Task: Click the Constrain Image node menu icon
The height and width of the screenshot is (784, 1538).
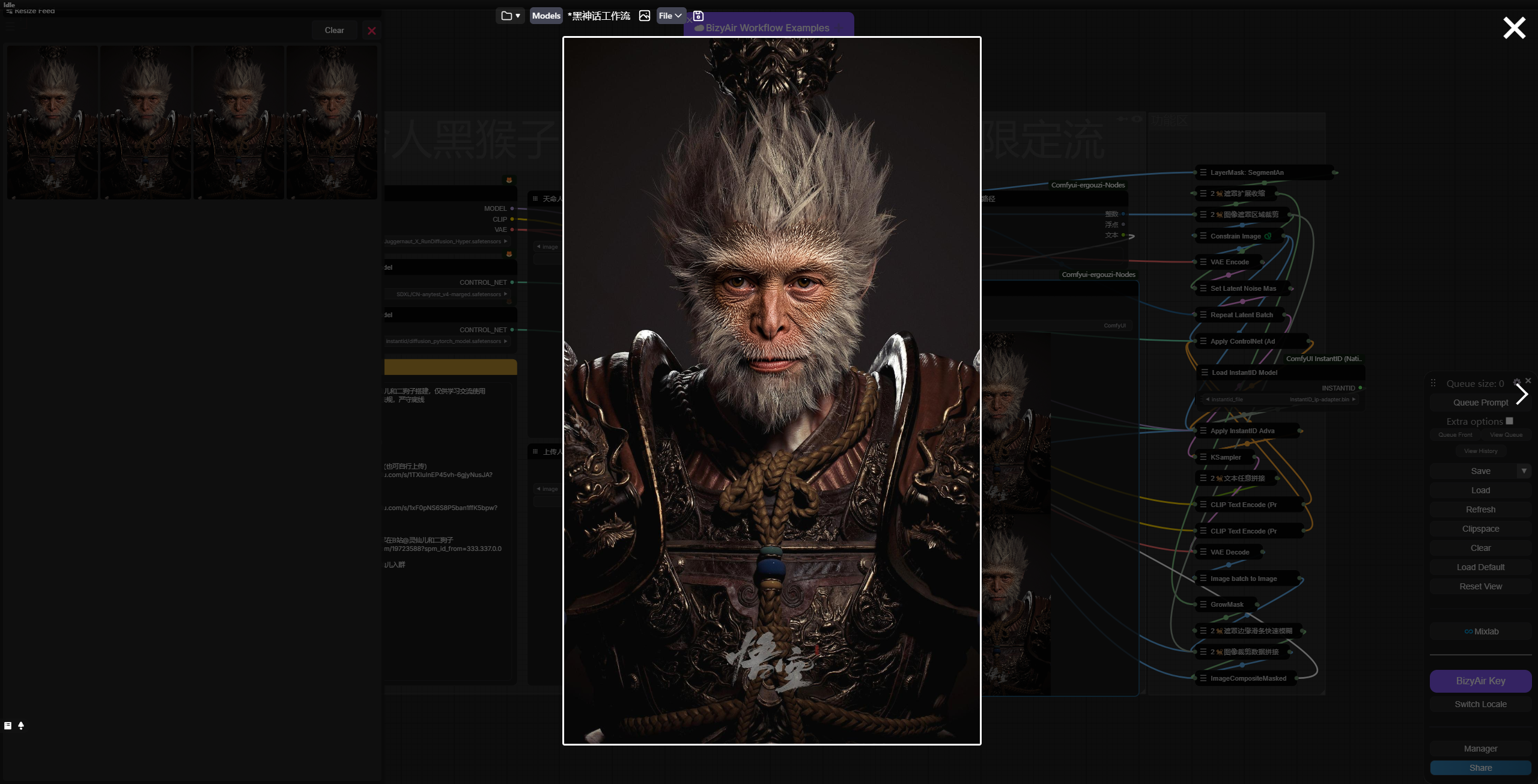Action: (x=1203, y=236)
